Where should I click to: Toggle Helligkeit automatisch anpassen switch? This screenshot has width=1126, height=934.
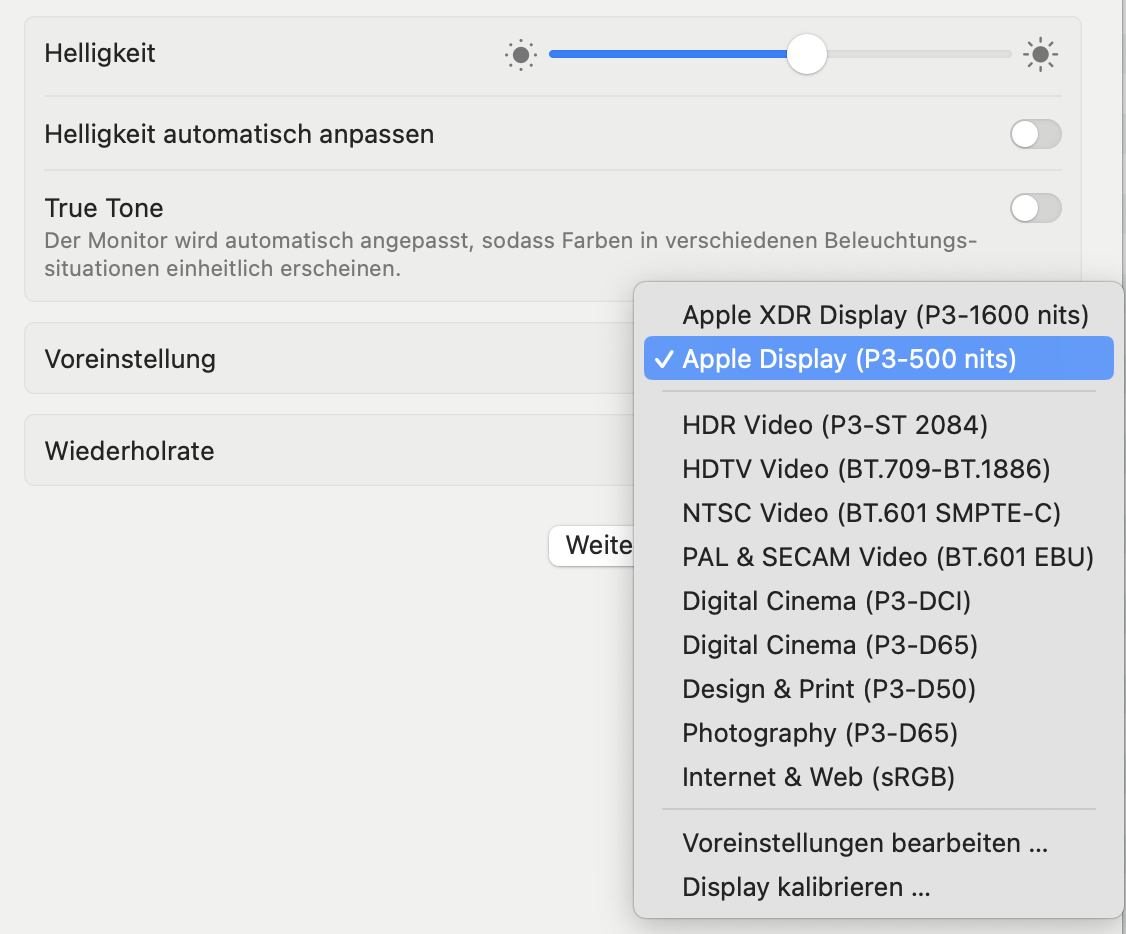point(1035,134)
